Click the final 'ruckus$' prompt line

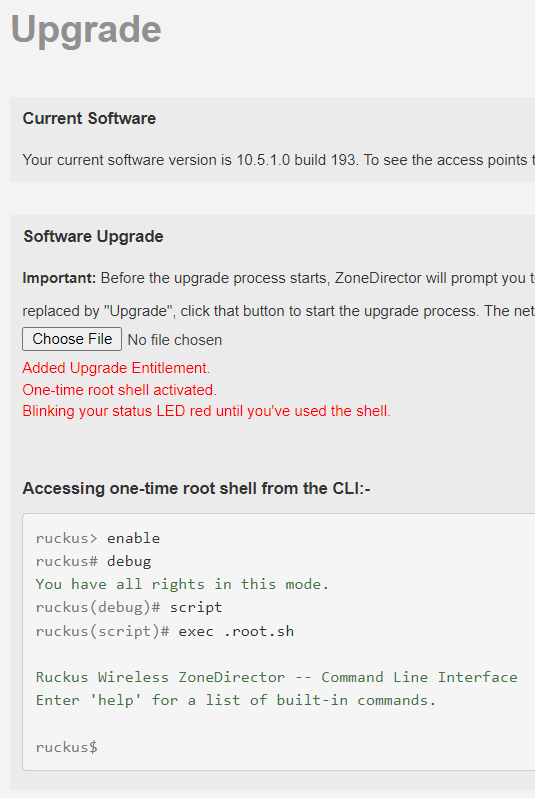tap(67, 747)
